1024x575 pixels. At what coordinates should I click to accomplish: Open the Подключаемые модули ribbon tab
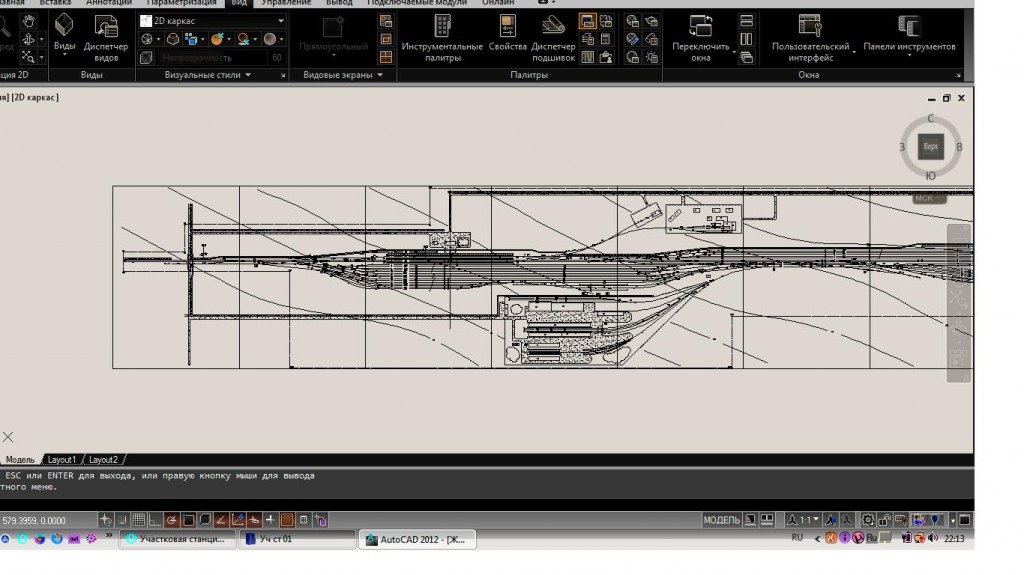[x=417, y=3]
